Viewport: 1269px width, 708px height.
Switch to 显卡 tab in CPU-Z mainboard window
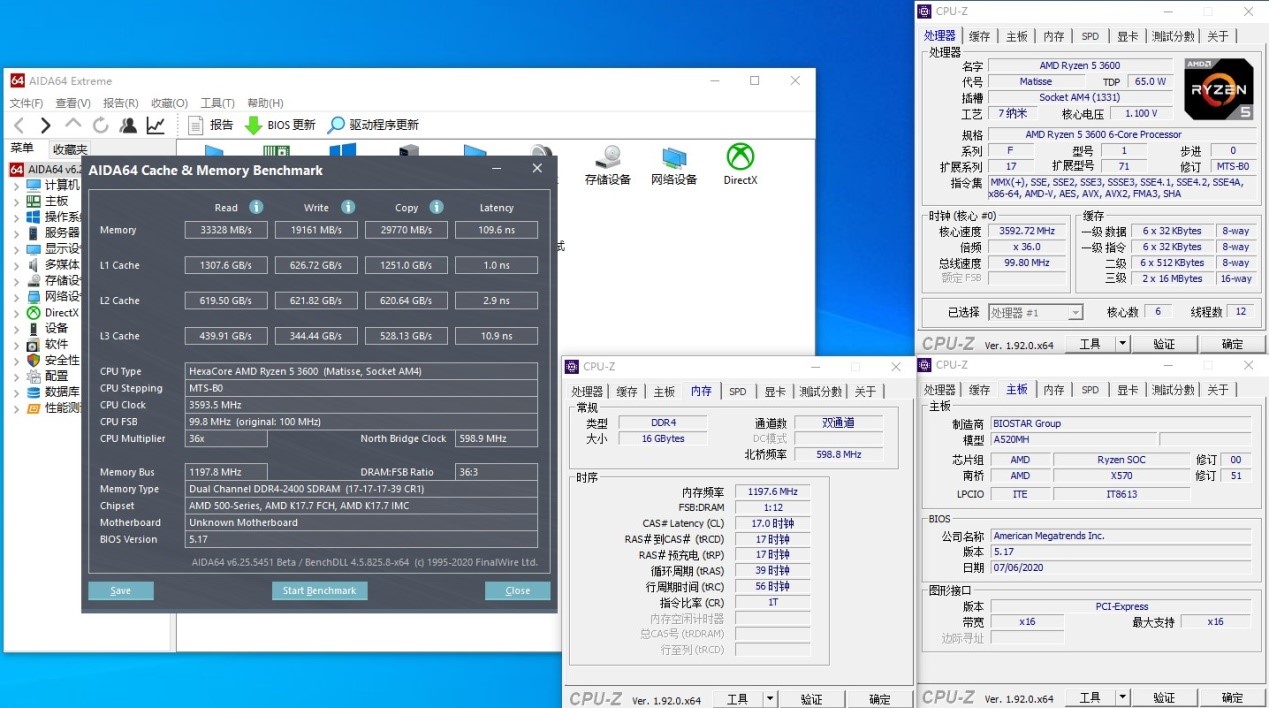1127,390
